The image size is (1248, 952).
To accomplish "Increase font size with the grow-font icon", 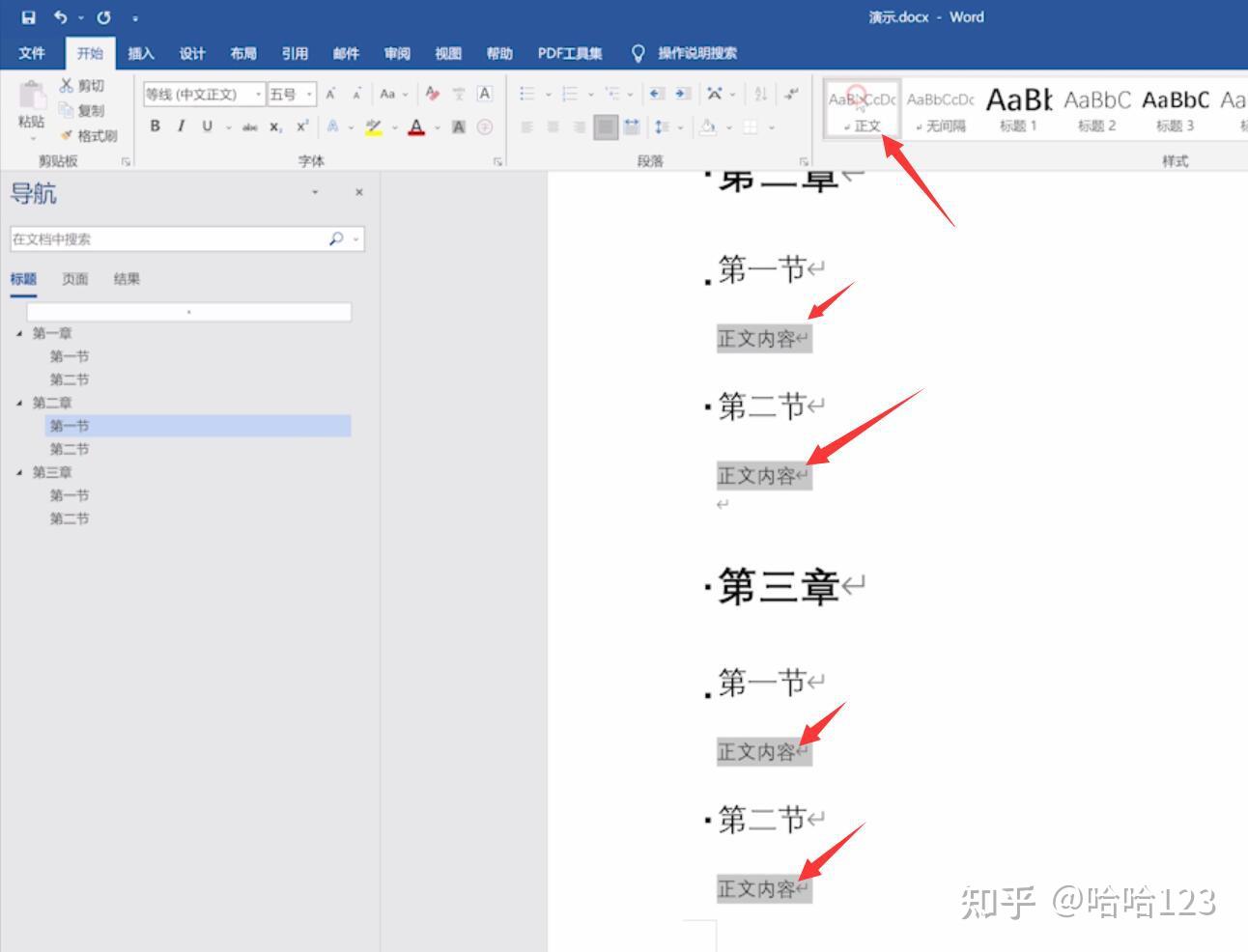I will coord(330,94).
